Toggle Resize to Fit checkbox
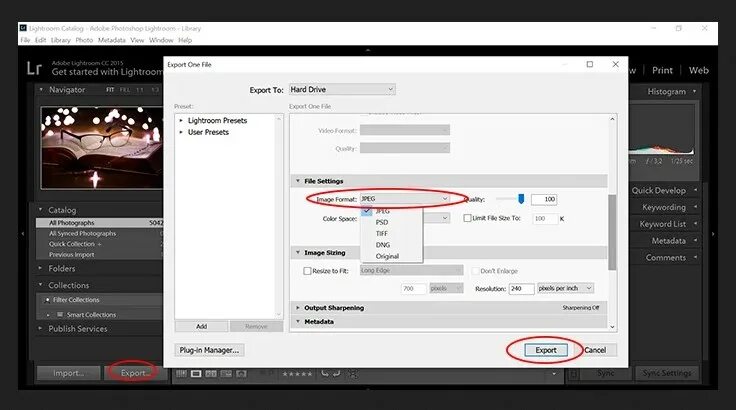 (x=307, y=271)
